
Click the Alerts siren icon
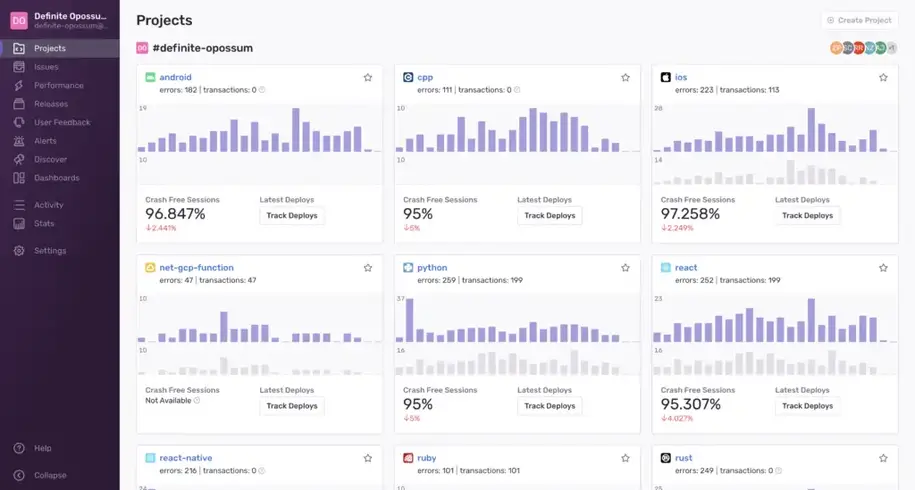(19, 141)
